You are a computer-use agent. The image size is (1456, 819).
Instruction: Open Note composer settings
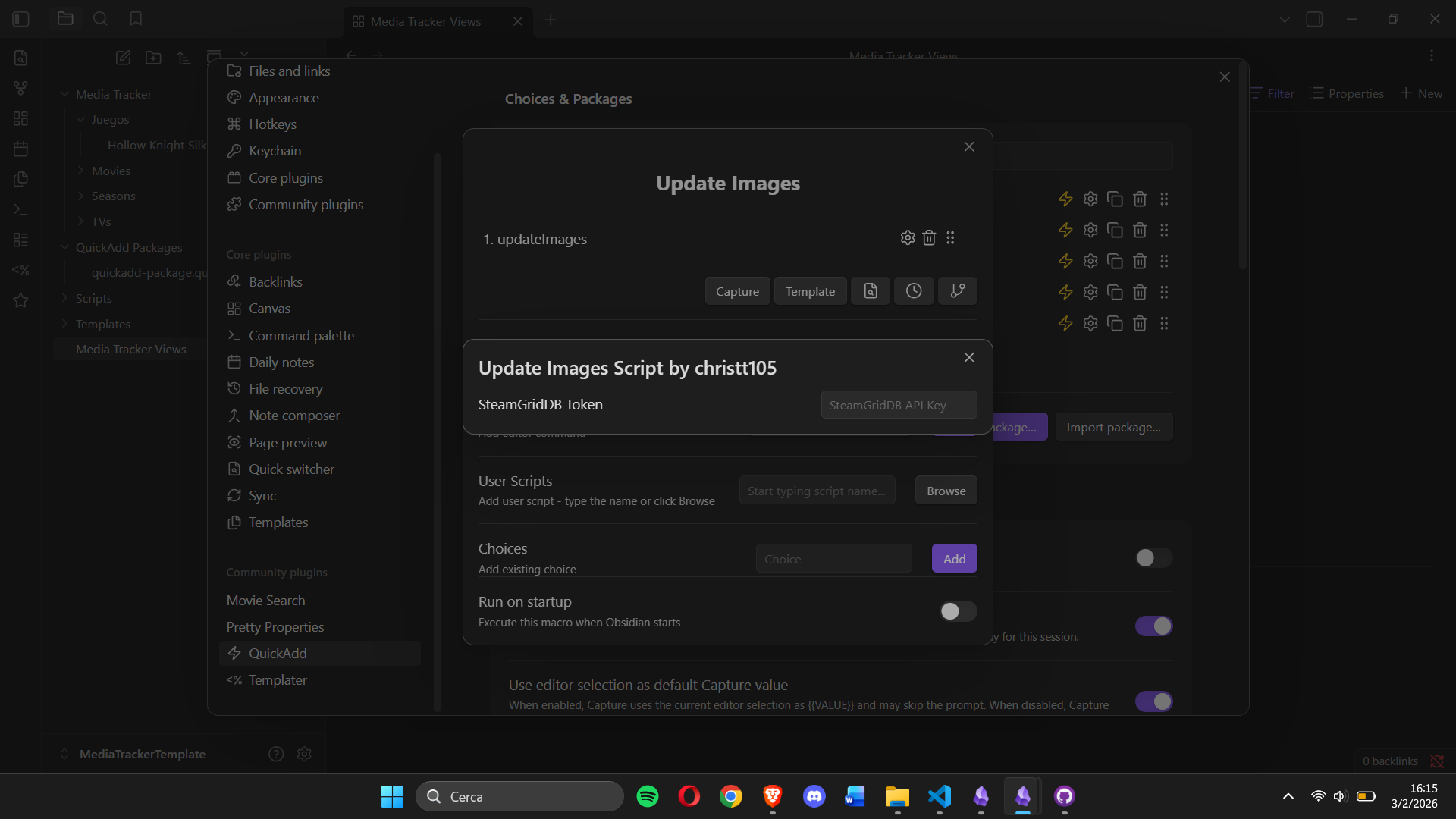pos(294,416)
